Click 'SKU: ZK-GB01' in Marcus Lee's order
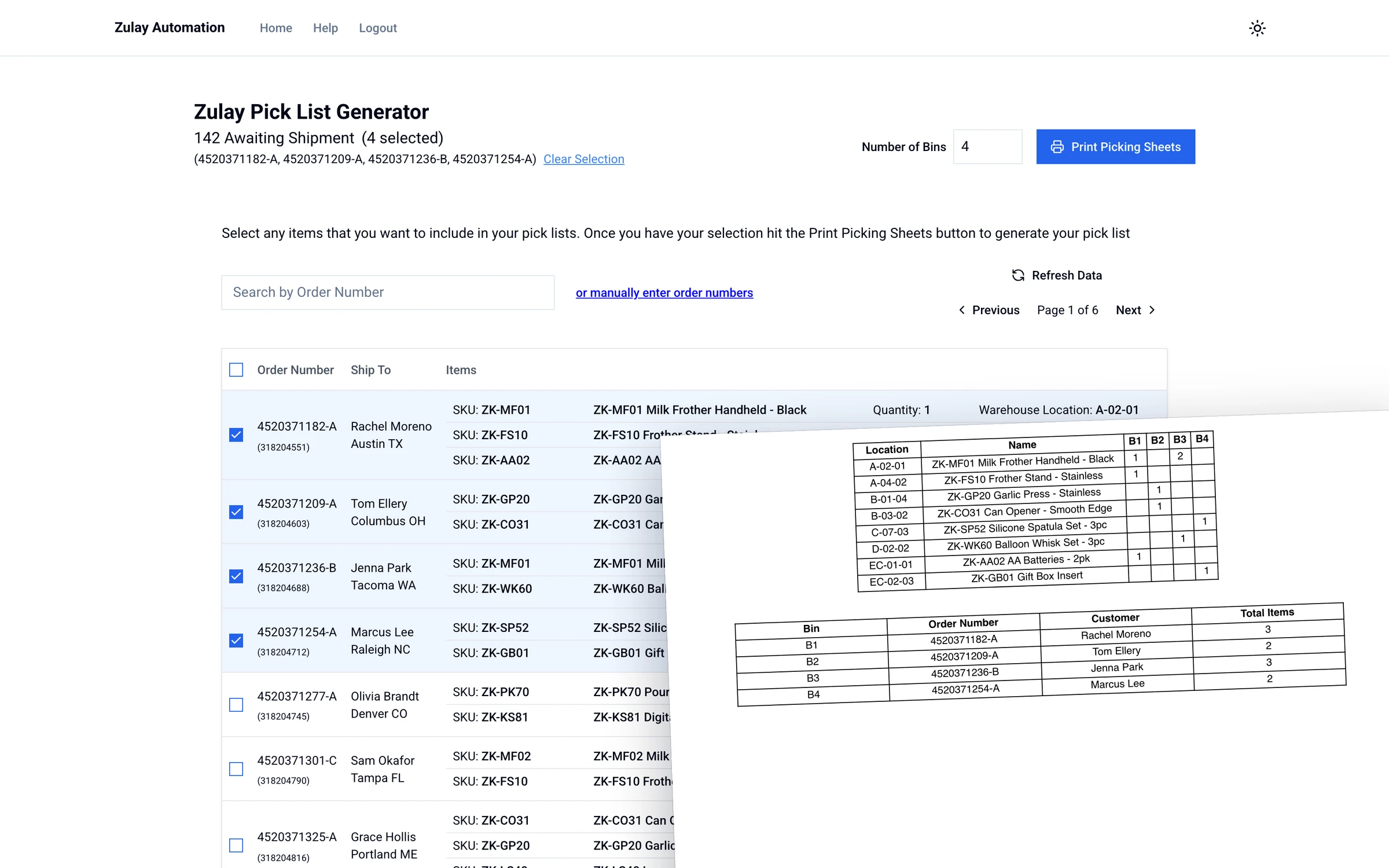The height and width of the screenshot is (868, 1389). coord(491,653)
